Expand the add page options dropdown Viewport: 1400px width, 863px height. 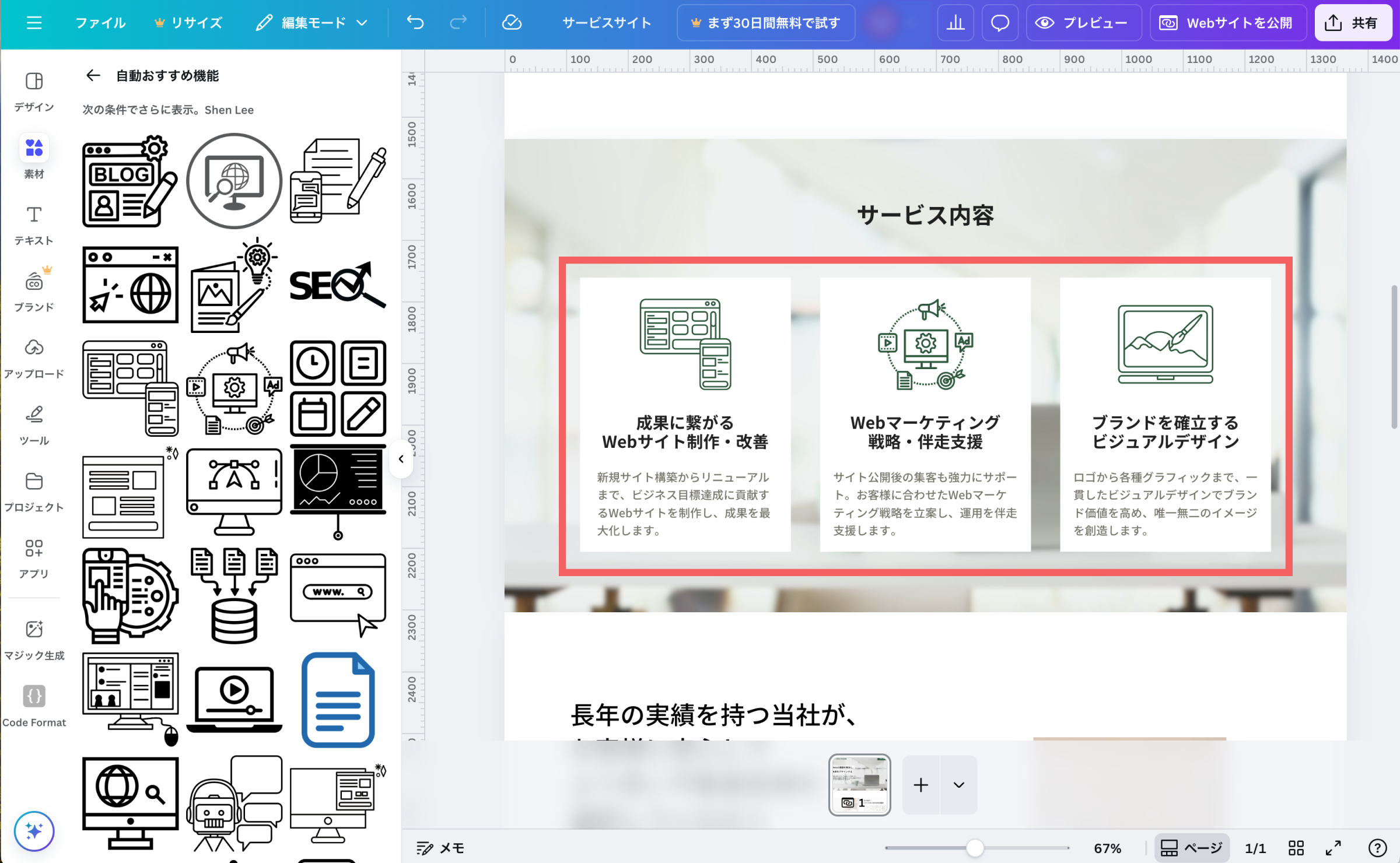tap(958, 785)
